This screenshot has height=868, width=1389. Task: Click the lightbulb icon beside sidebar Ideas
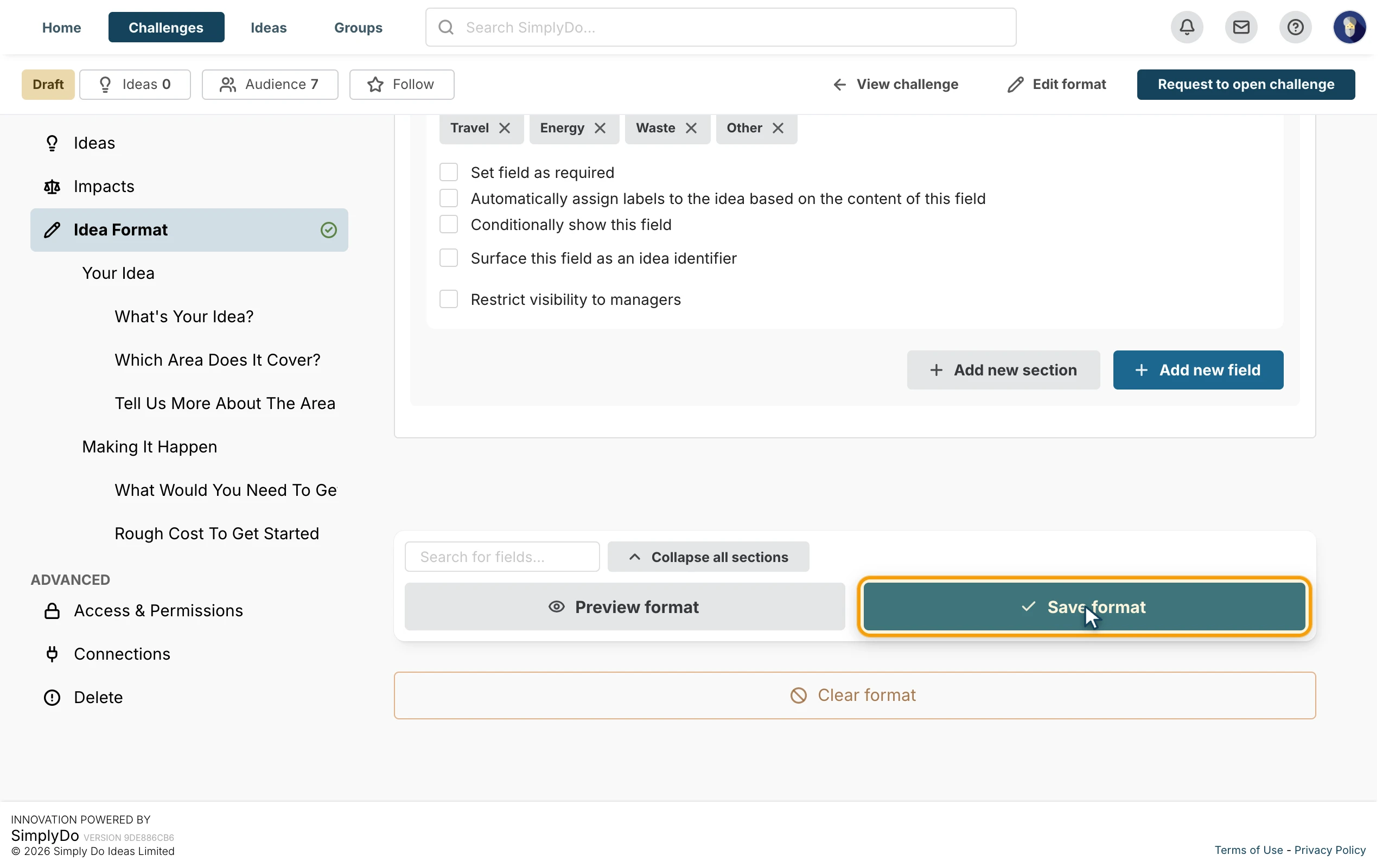pyautogui.click(x=52, y=143)
